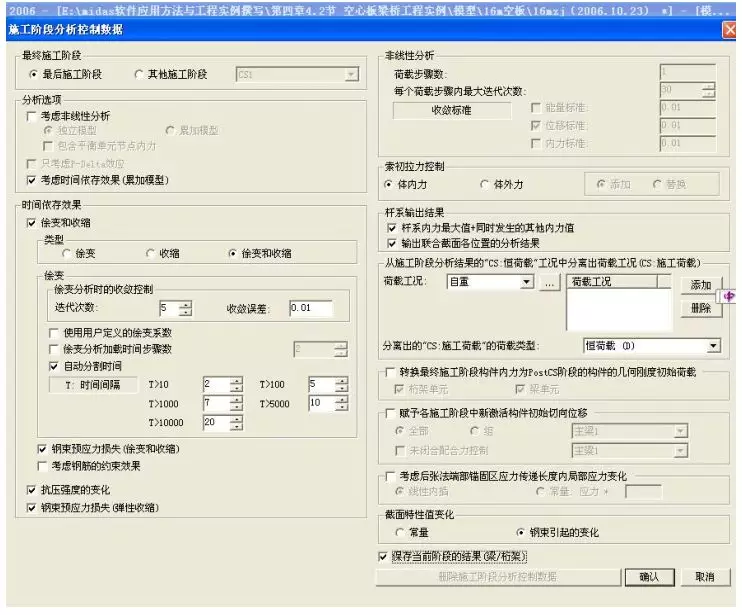Image resolution: width=742 pixels, height=615 pixels.
Task: Select the 收缩 type radio button
Action: 150,254
